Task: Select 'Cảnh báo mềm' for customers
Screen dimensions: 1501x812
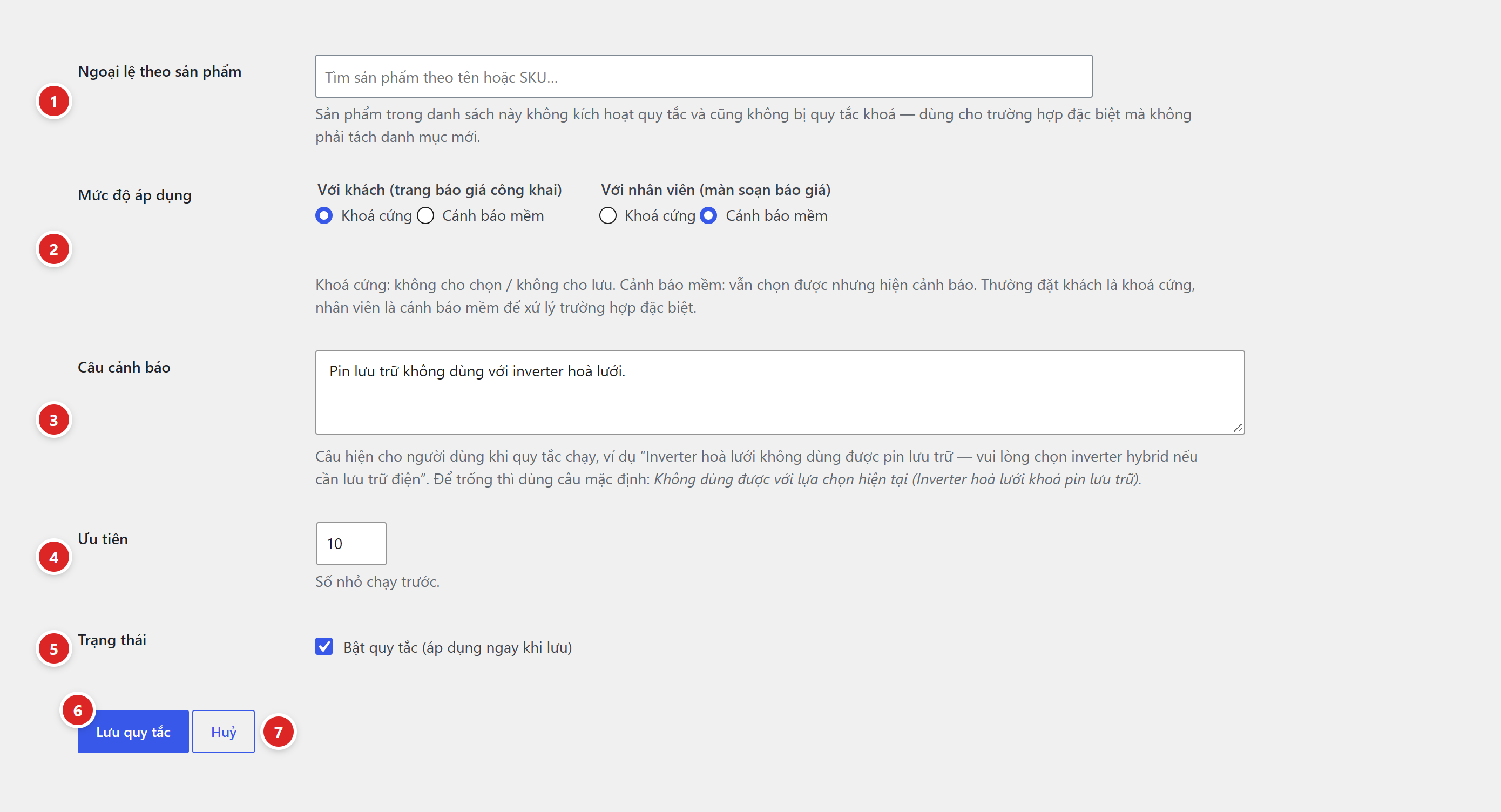Action: [425, 215]
